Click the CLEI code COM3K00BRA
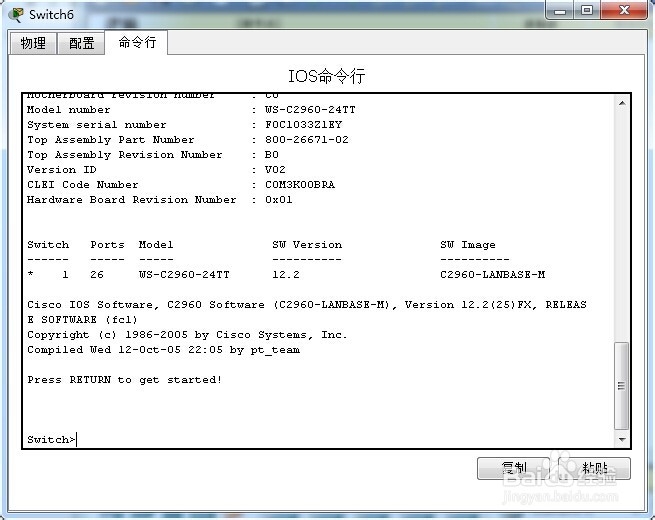This screenshot has height=520, width=655. tap(300, 185)
